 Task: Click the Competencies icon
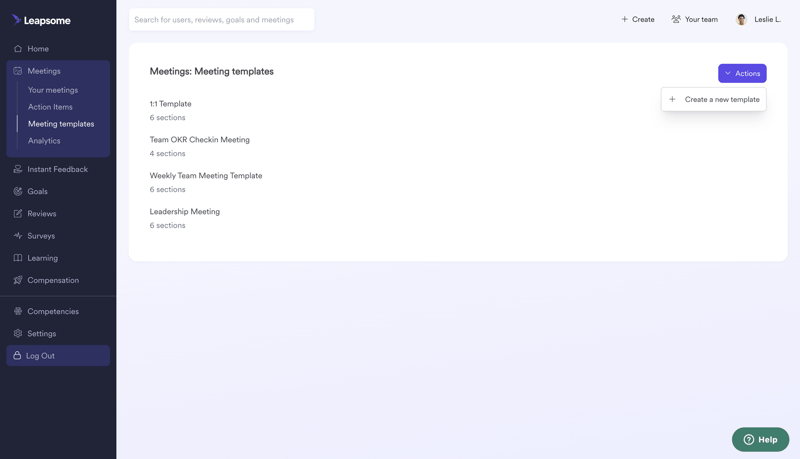coord(18,311)
